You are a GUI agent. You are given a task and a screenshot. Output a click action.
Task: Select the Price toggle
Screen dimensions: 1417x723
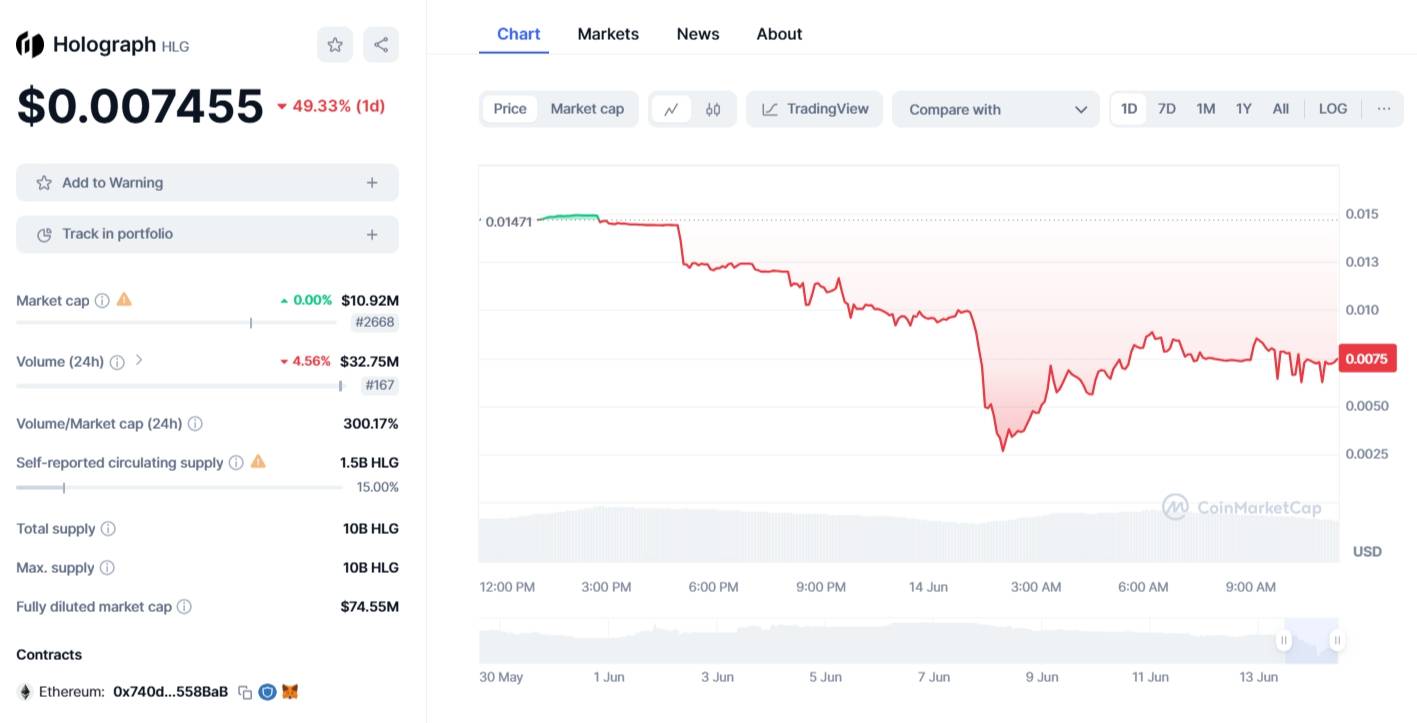tap(510, 109)
